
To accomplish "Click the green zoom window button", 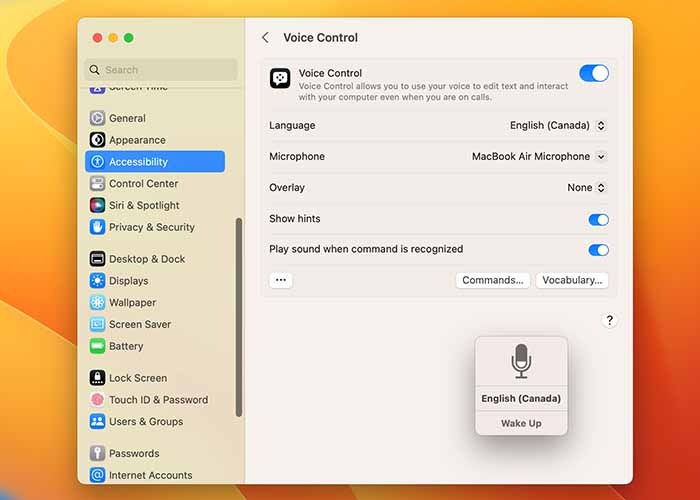I will point(129,38).
